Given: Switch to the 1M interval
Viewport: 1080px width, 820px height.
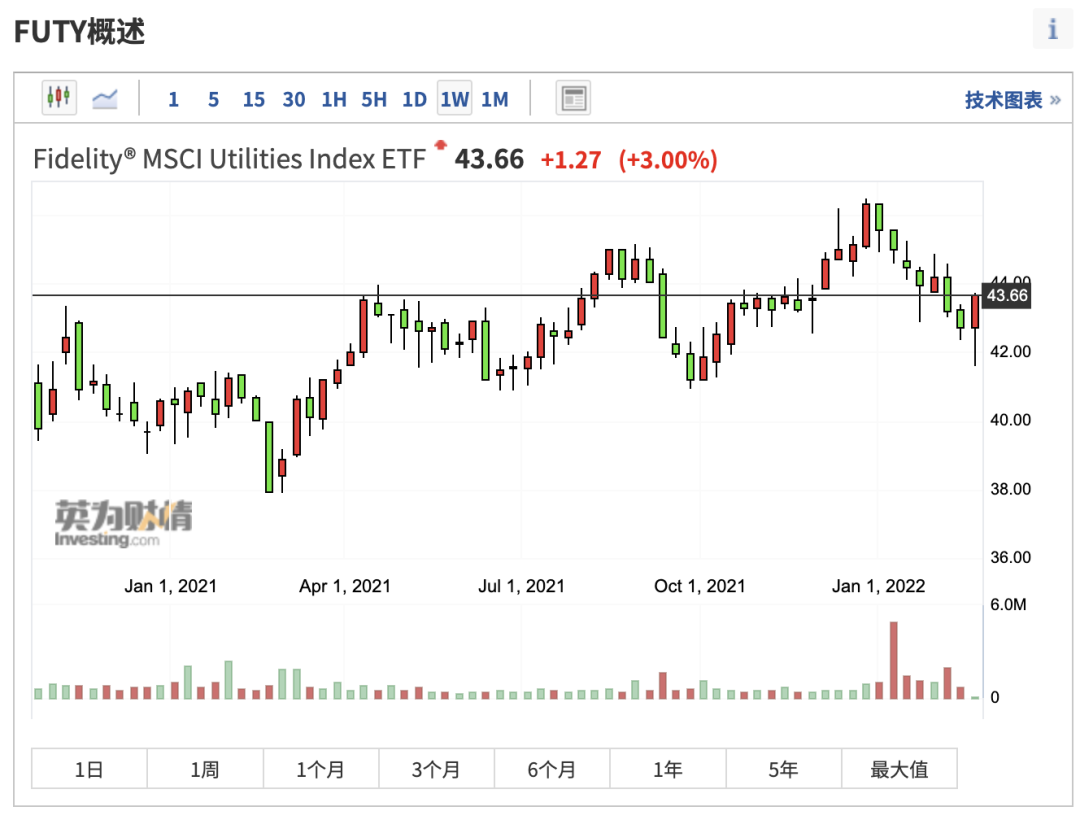Looking at the screenshot, I should (495, 99).
